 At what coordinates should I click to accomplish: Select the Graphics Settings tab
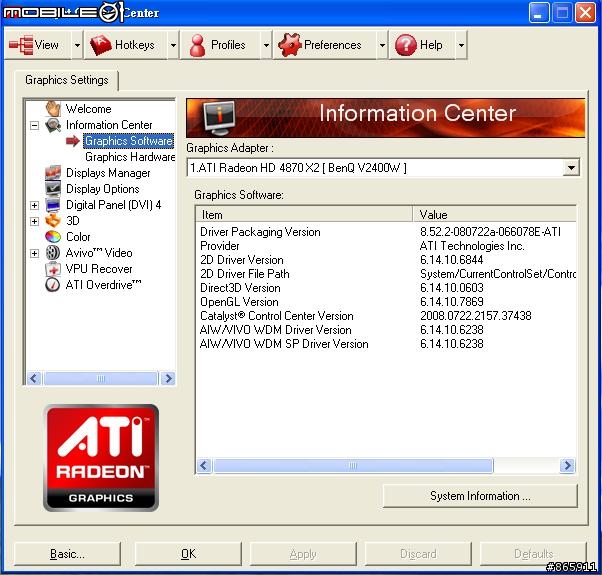67,80
